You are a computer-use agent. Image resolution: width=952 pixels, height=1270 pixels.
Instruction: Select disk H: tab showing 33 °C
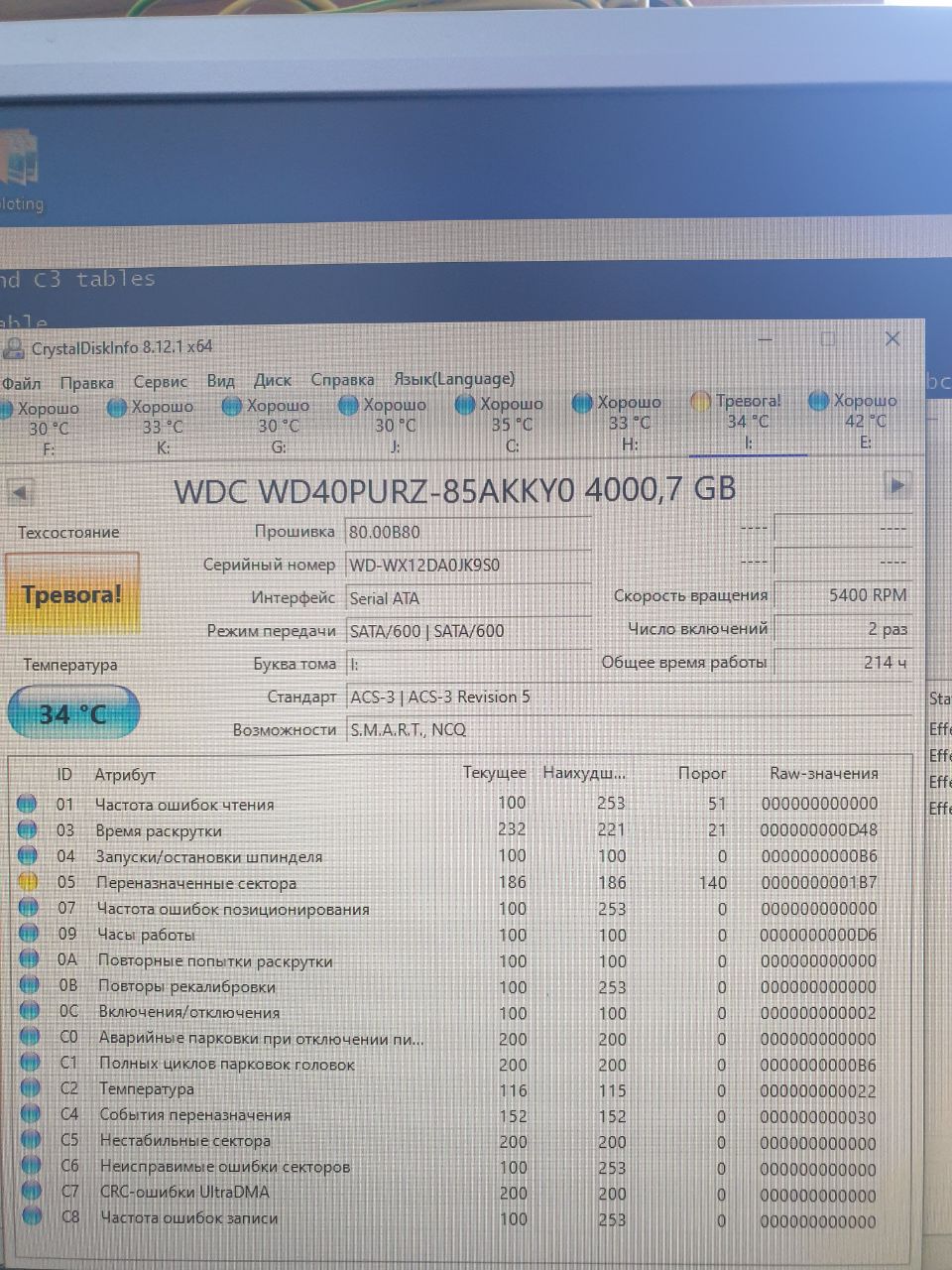tap(618, 422)
